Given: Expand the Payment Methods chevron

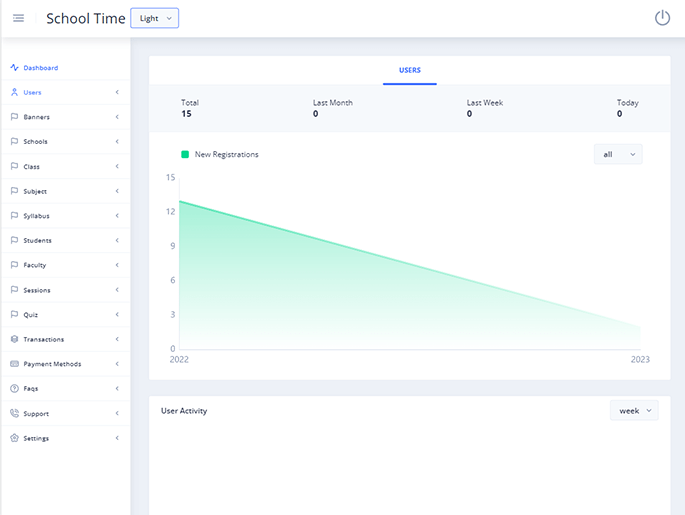Looking at the screenshot, I should tap(117, 363).
